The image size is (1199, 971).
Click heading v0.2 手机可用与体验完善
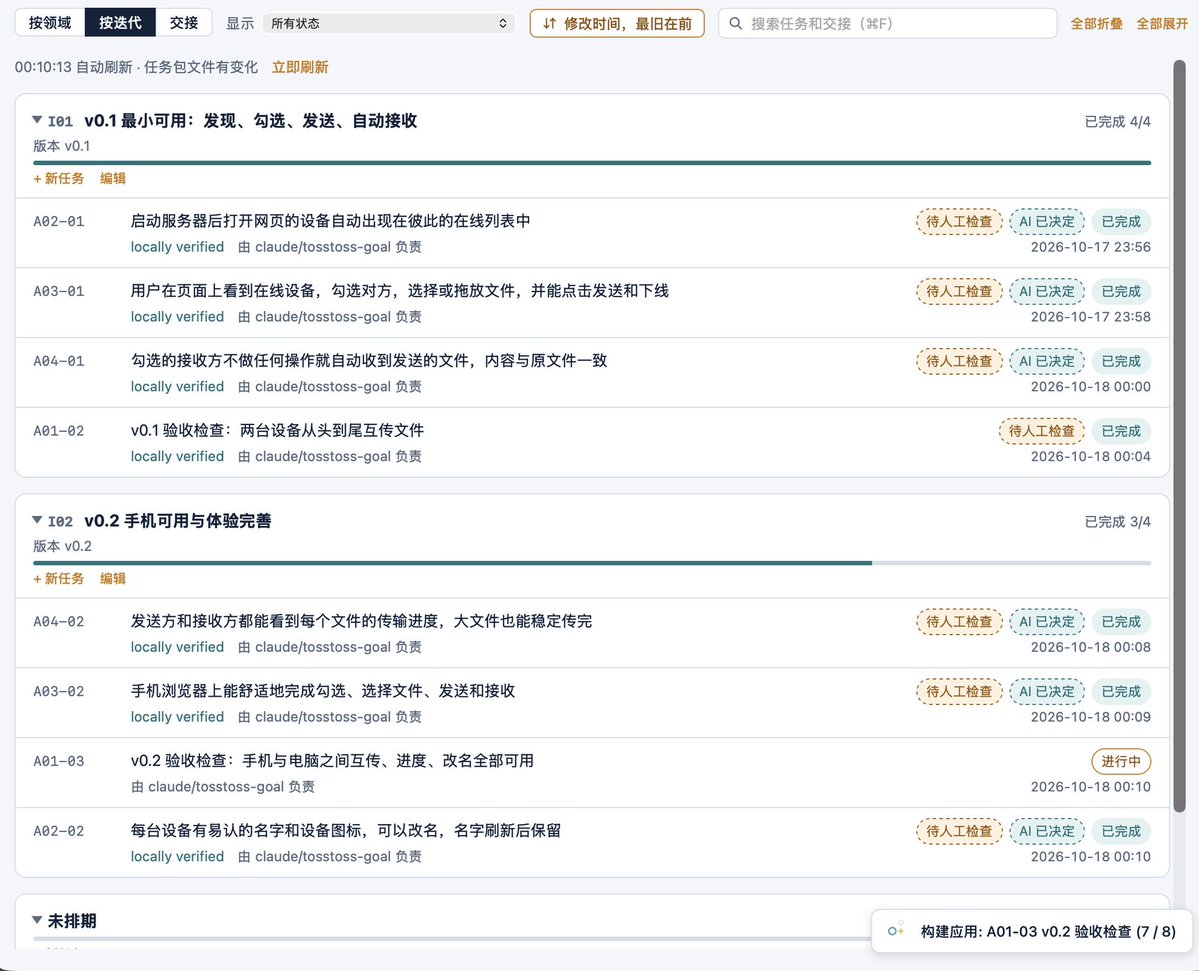click(177, 521)
